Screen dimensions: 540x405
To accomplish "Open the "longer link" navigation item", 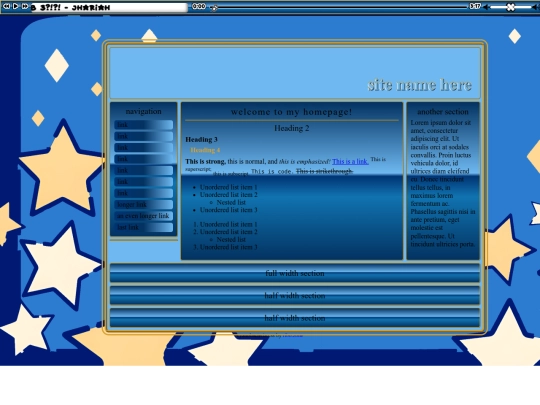I will (144, 205).
